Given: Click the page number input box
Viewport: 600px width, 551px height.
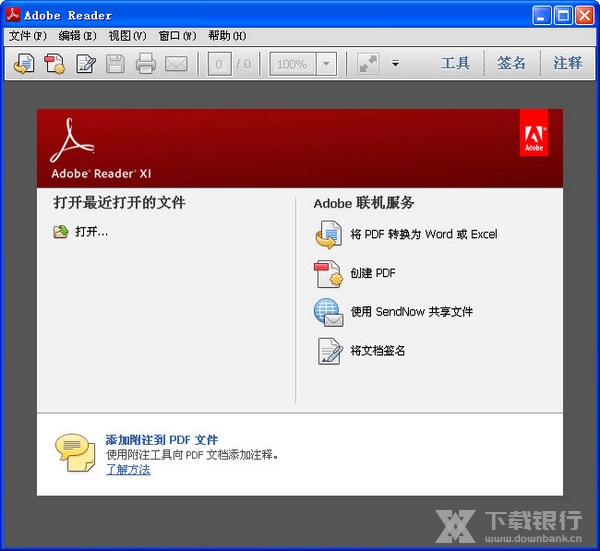Looking at the screenshot, I should pyautogui.click(x=219, y=64).
